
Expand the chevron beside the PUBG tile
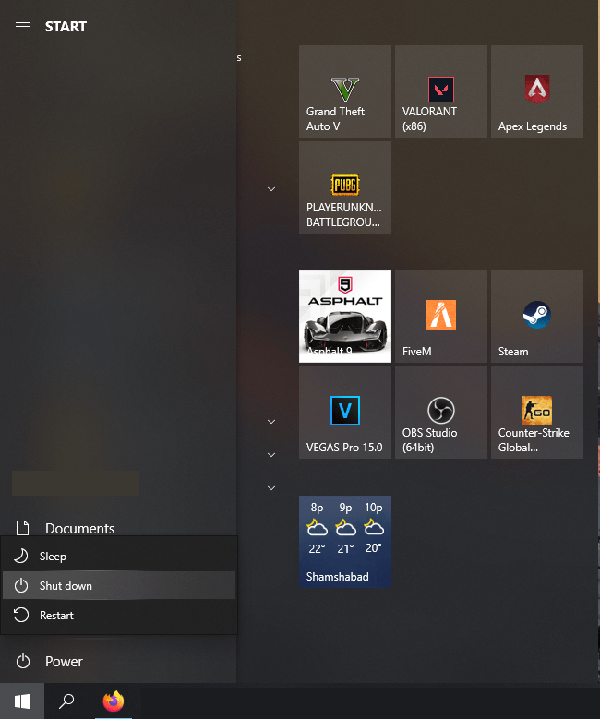(271, 187)
